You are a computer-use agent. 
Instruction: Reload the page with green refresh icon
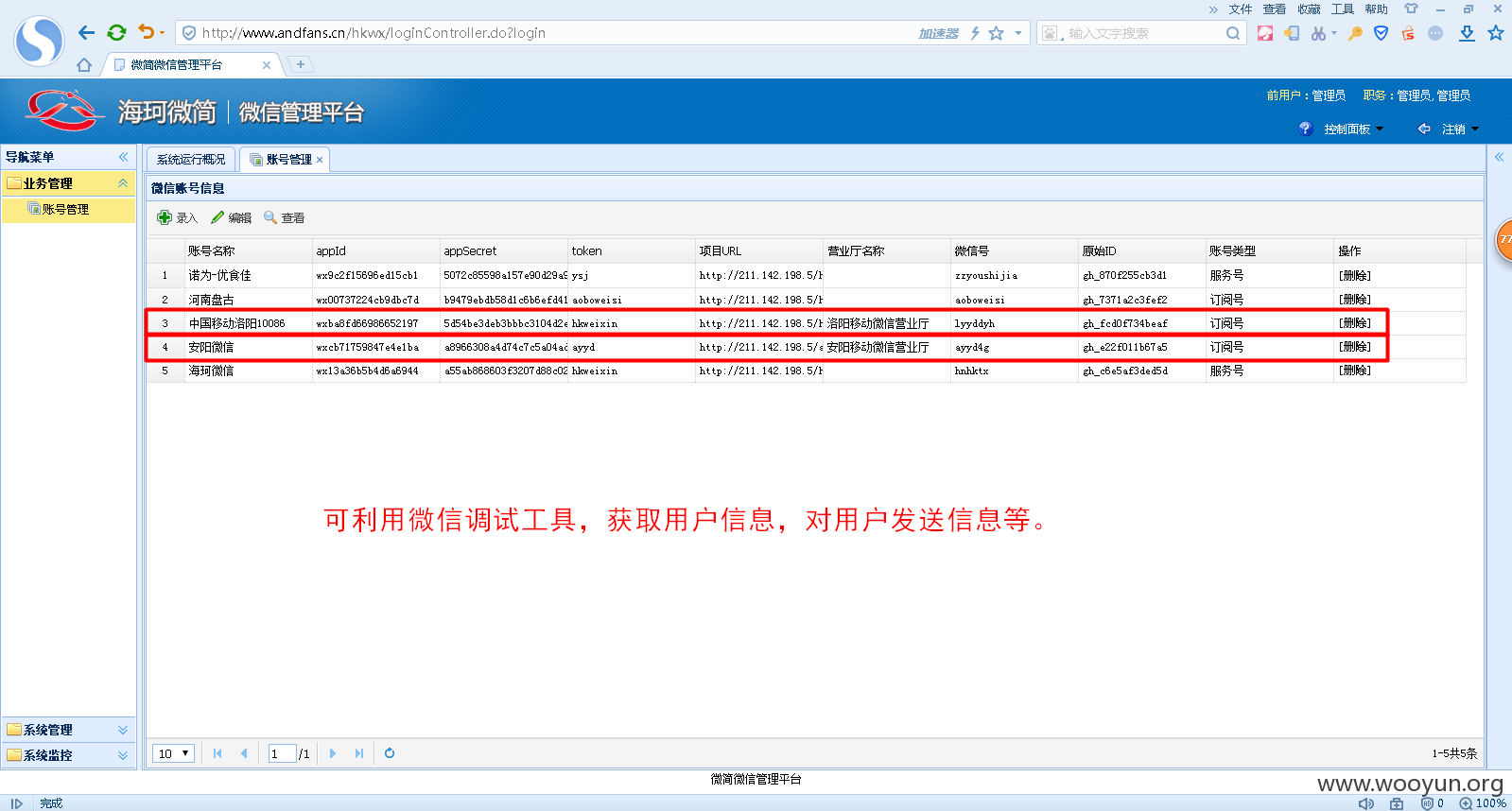(116, 33)
